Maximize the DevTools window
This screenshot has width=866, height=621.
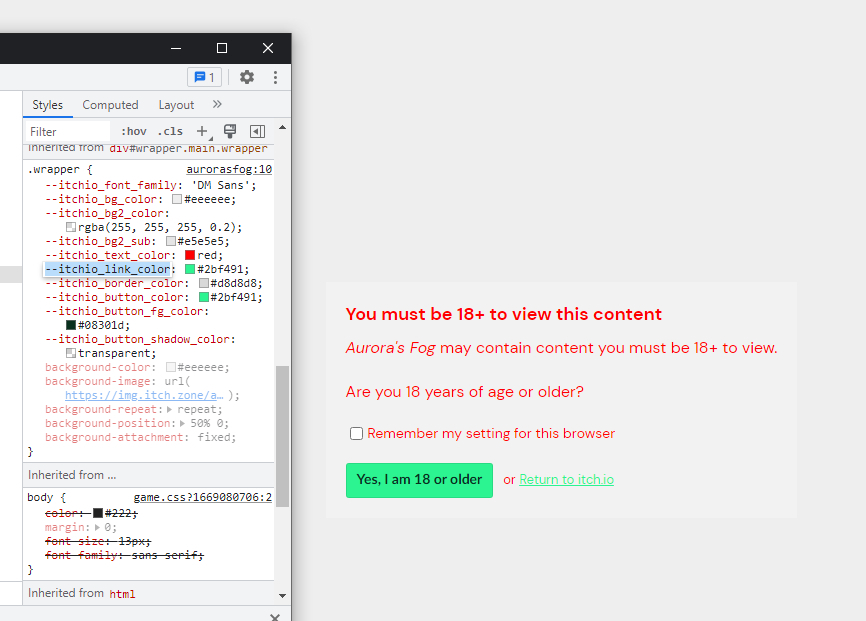click(x=221, y=48)
